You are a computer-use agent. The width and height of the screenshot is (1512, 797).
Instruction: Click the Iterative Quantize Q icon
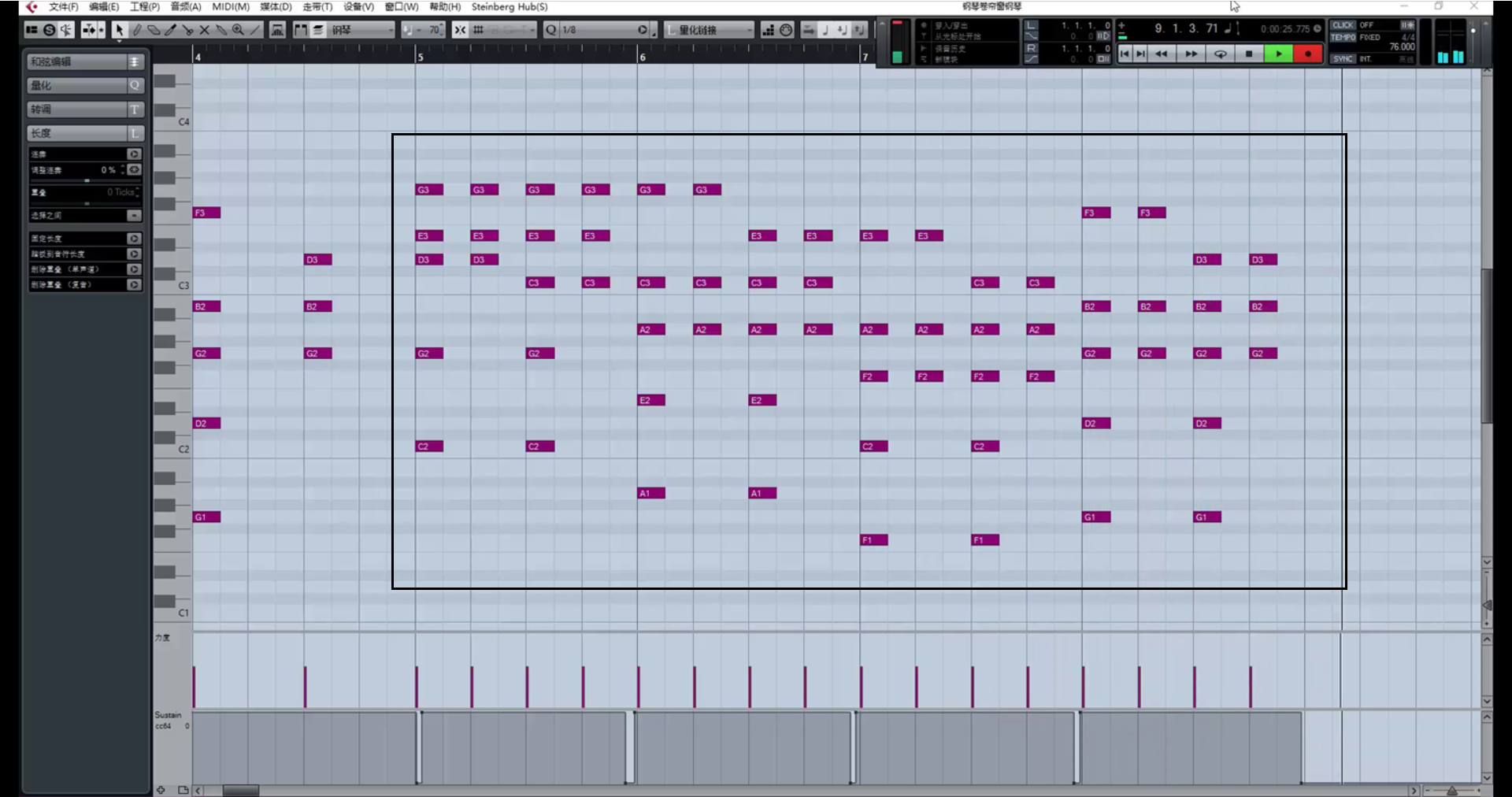pyautogui.click(x=550, y=30)
